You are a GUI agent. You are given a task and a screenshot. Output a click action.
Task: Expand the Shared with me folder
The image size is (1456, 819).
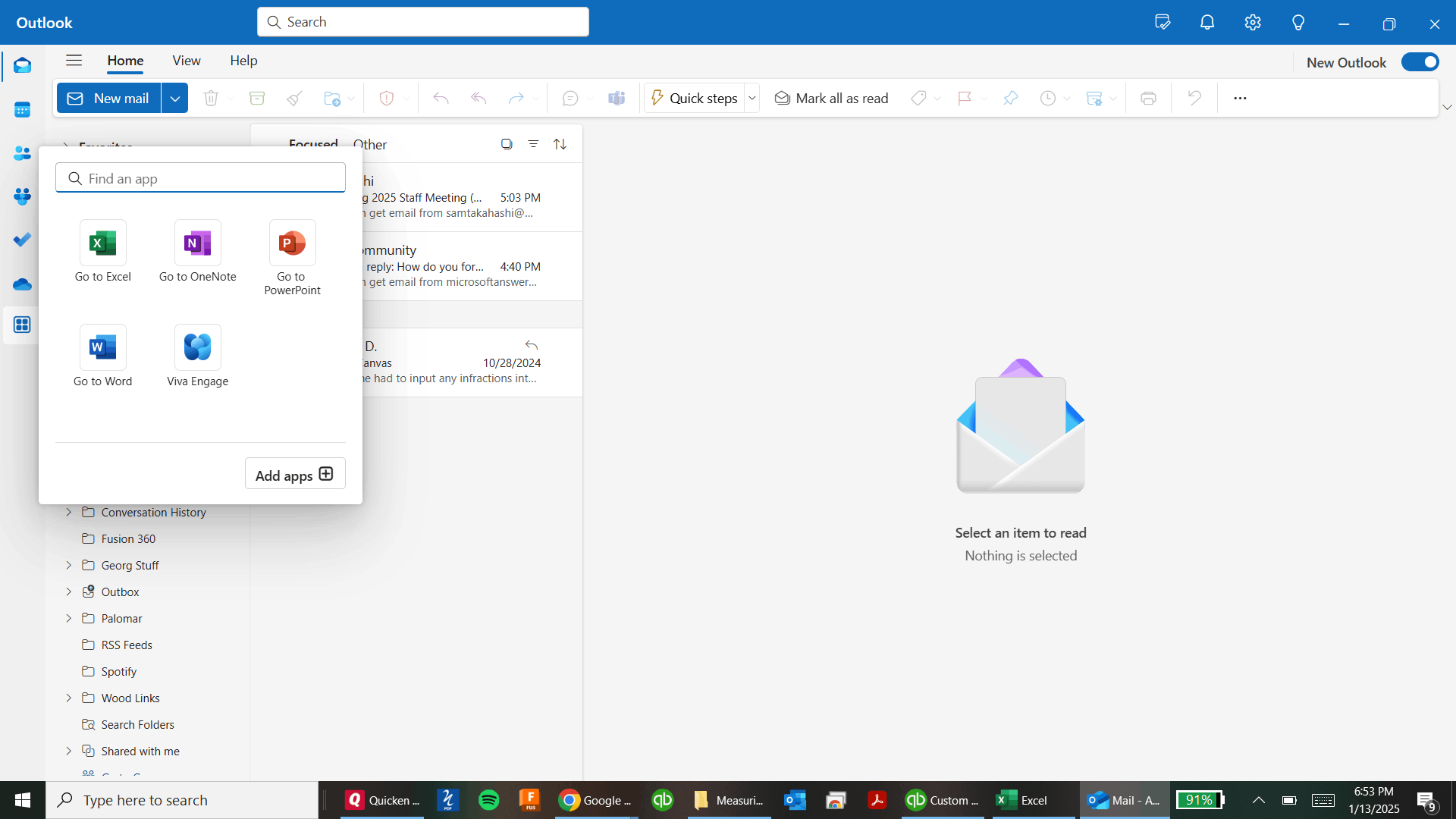[x=69, y=752]
